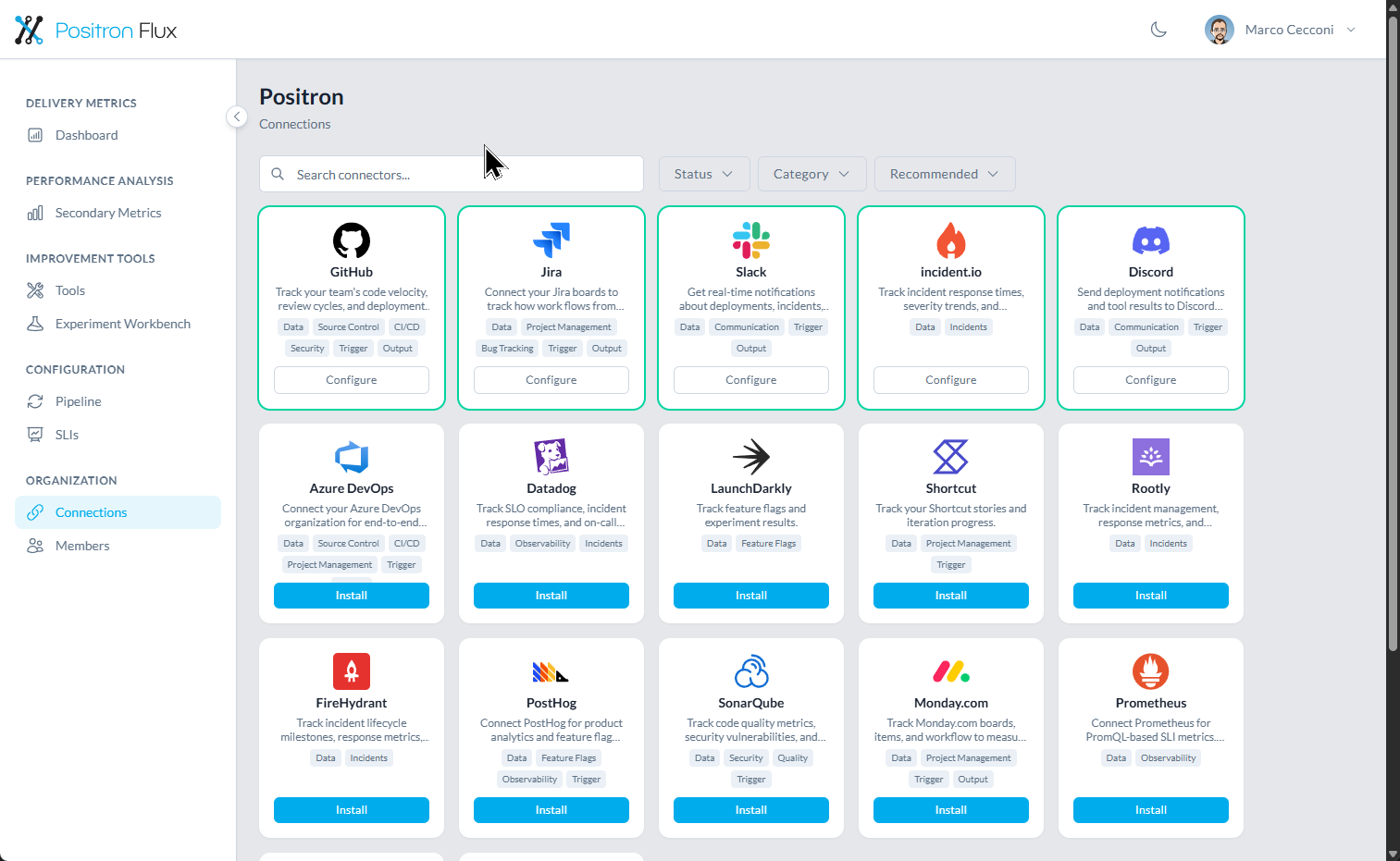Click the Discord logo icon
This screenshot has width=1400, height=861.
point(1151,240)
